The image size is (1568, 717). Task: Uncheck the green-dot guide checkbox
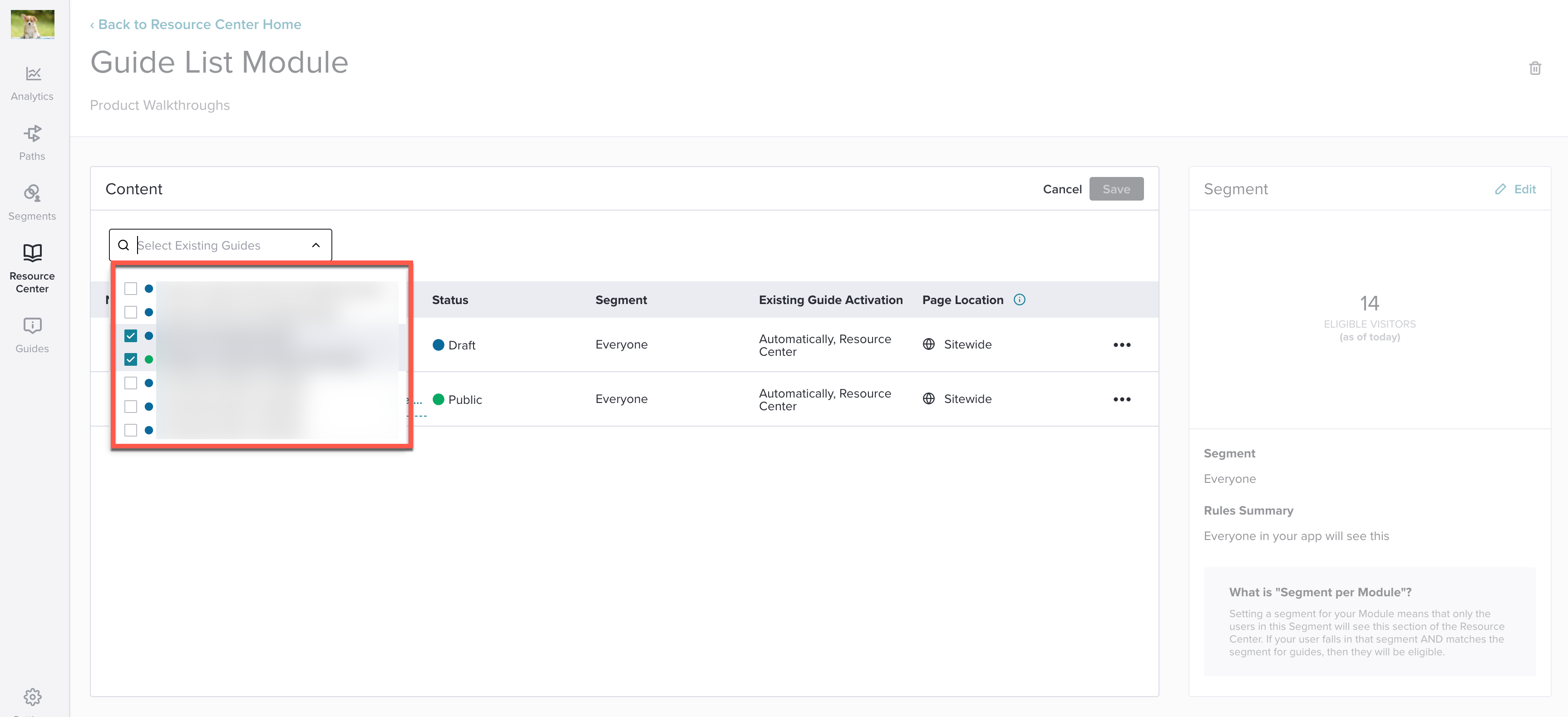(x=130, y=359)
